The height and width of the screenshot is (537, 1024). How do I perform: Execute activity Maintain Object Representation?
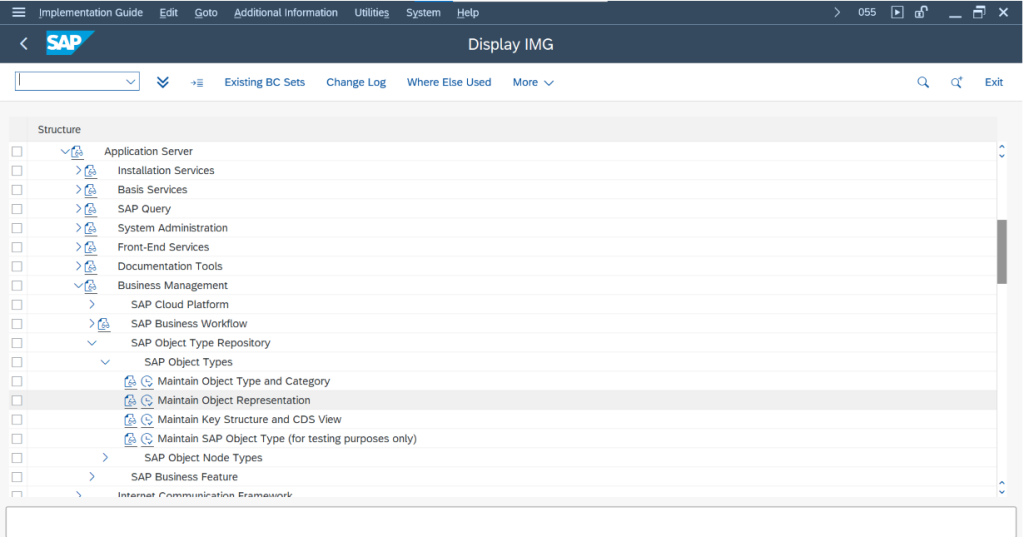click(x=147, y=400)
